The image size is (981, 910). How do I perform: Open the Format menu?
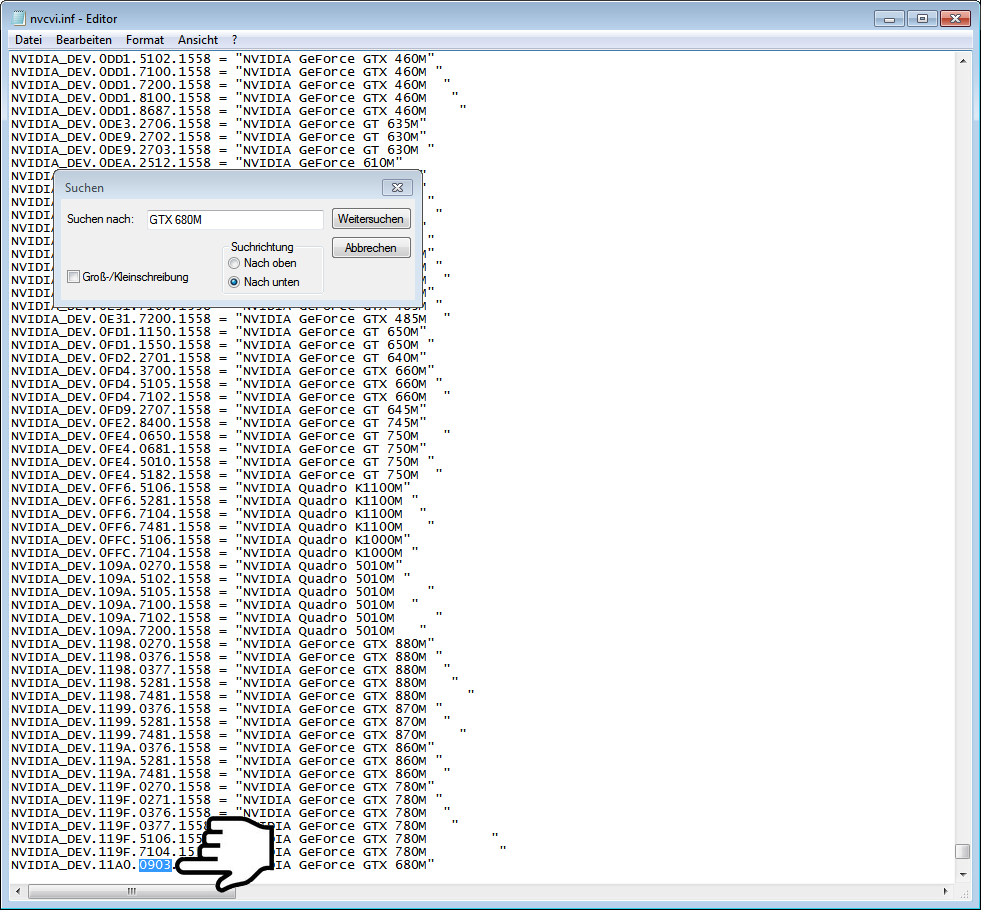(x=145, y=40)
